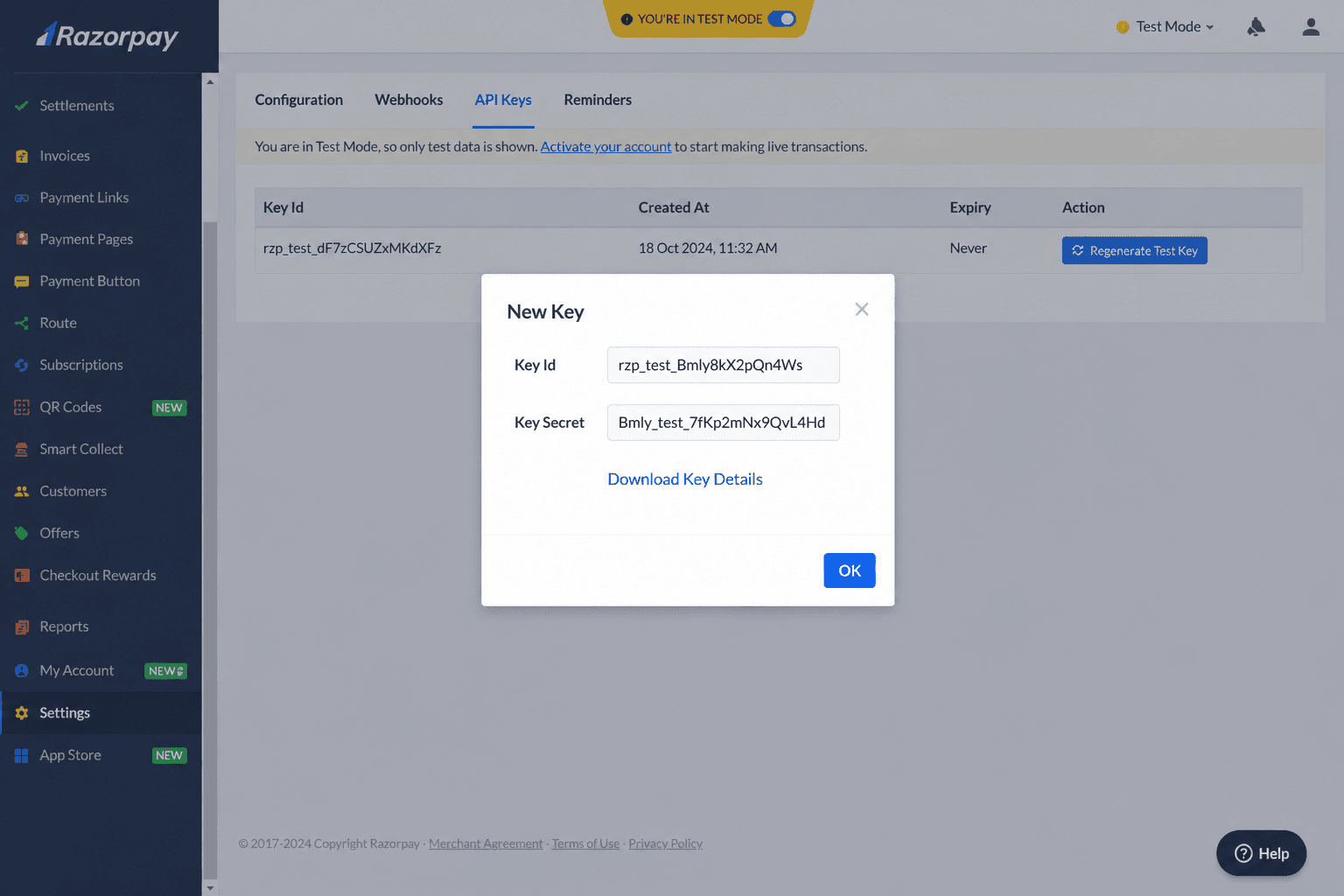Select Settings in the sidebar
Image resolution: width=1344 pixels, height=896 pixels.
pos(101,713)
